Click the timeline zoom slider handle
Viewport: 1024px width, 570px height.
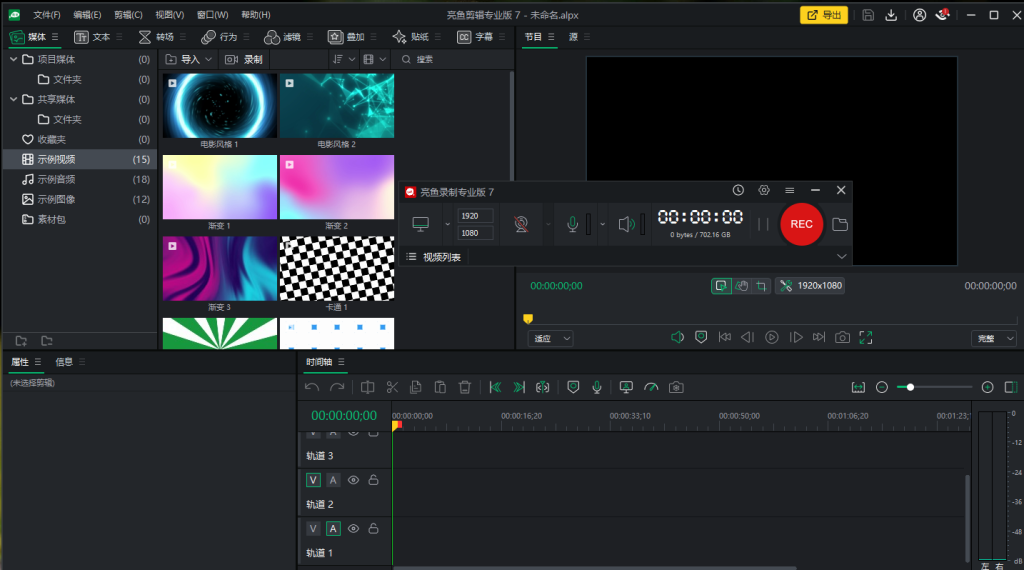tap(910, 387)
